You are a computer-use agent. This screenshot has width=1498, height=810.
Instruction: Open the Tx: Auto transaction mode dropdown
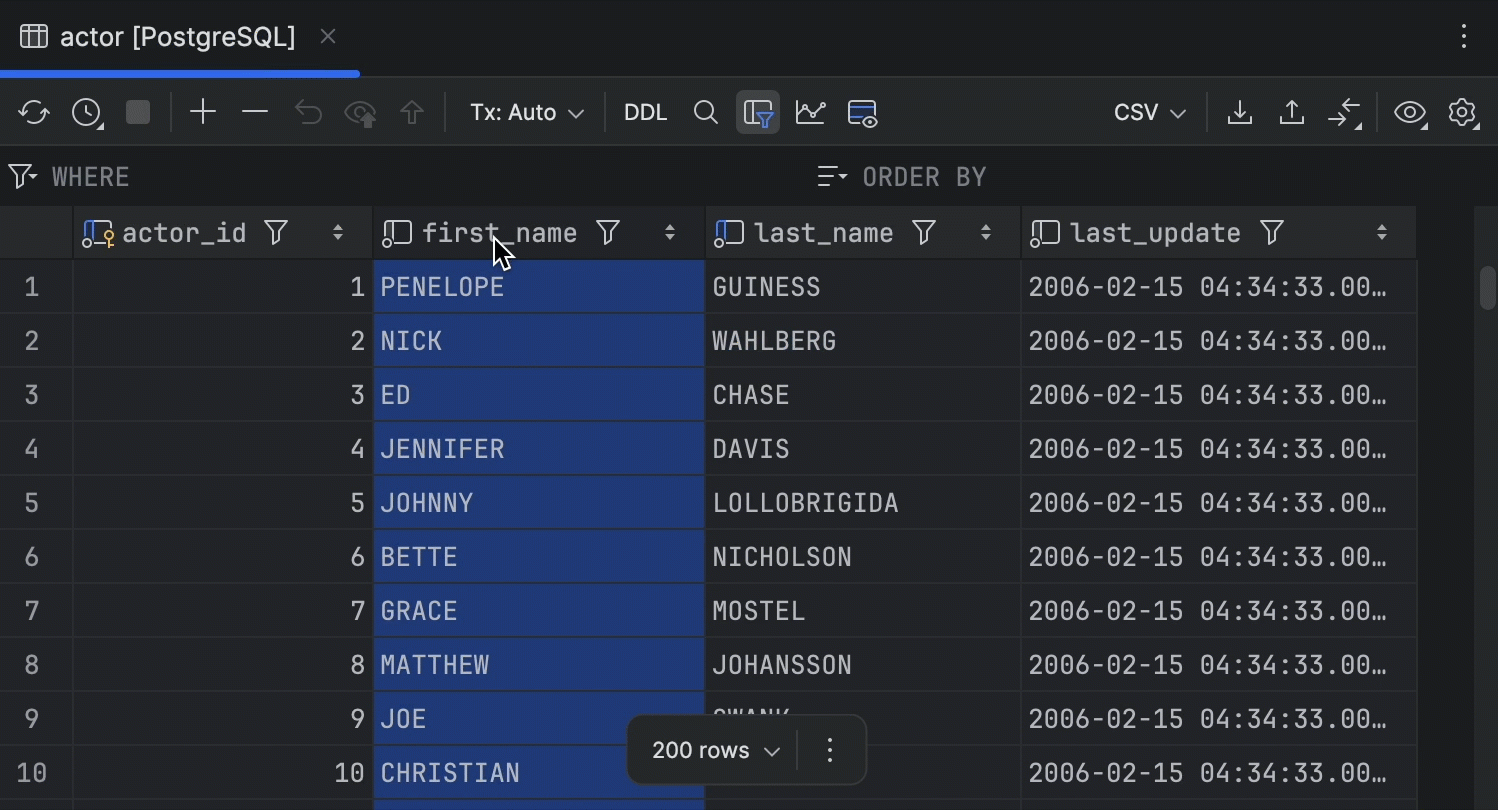pyautogui.click(x=526, y=112)
